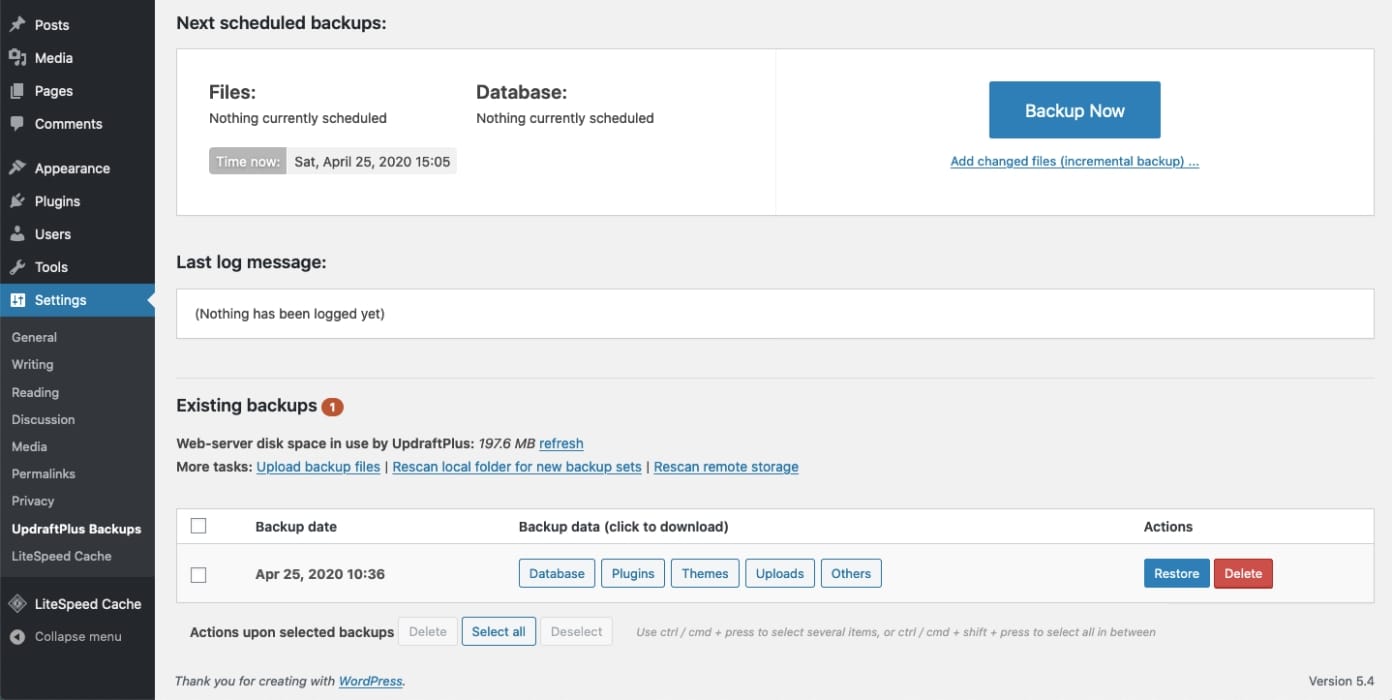Go to General settings submenu
Viewport: 1392px width, 700px height.
[x=34, y=338]
